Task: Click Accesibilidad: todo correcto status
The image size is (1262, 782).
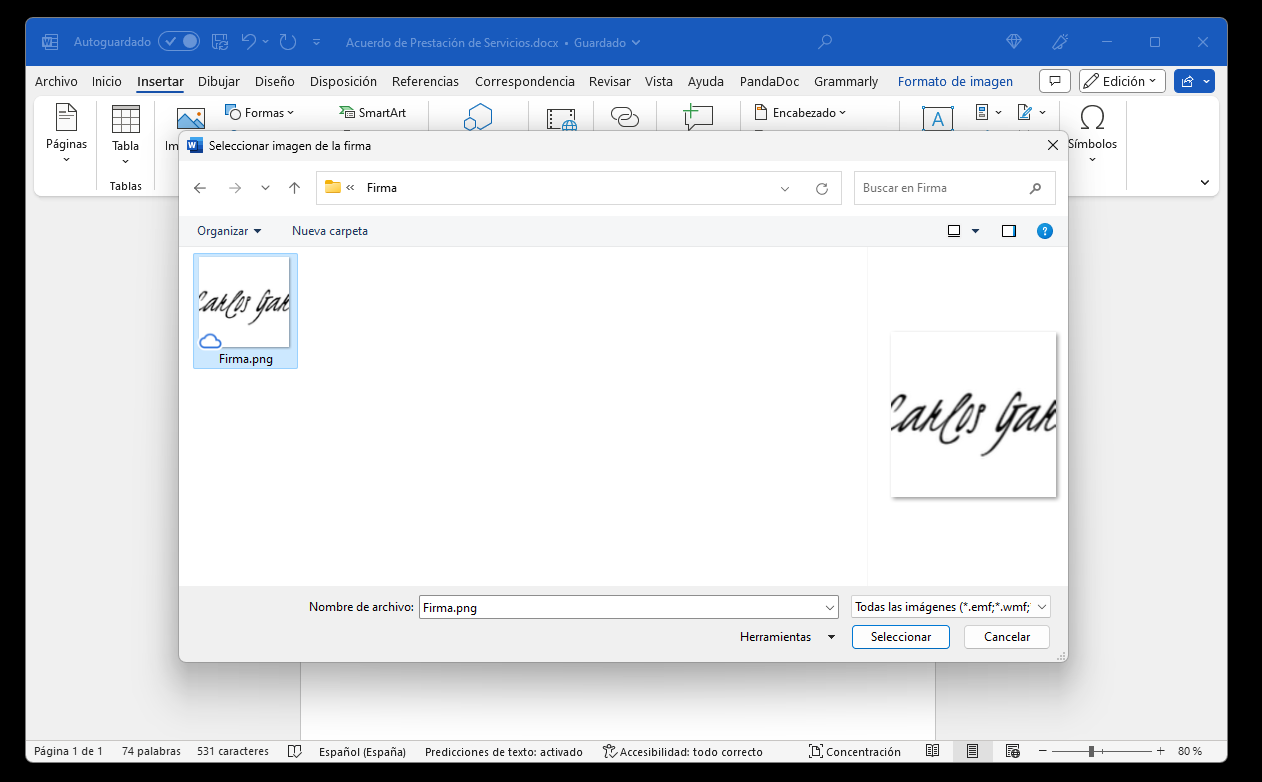Action: click(x=682, y=751)
